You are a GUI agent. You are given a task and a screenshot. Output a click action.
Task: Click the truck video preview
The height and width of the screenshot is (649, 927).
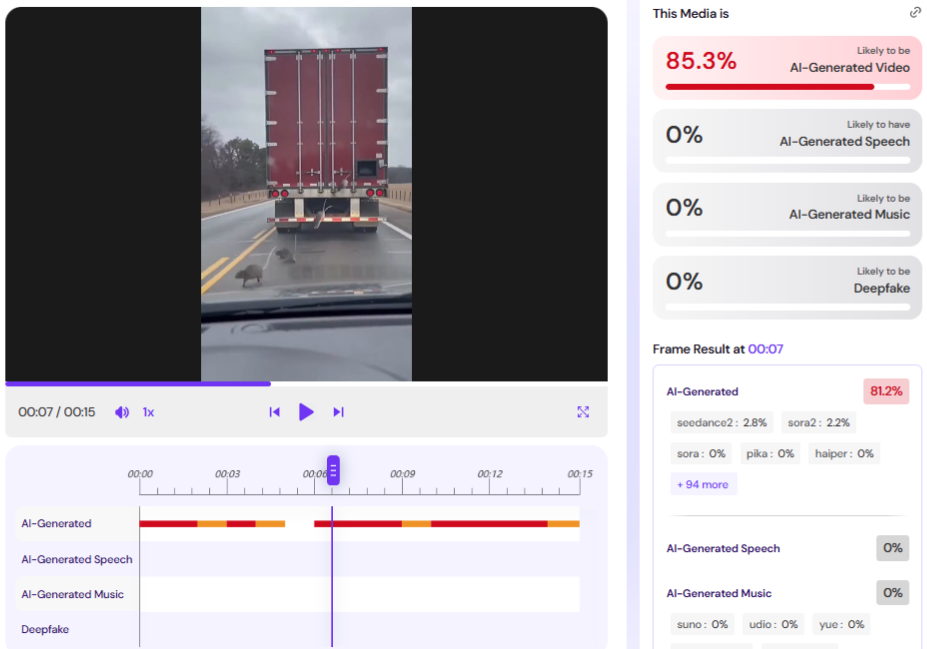(x=306, y=194)
